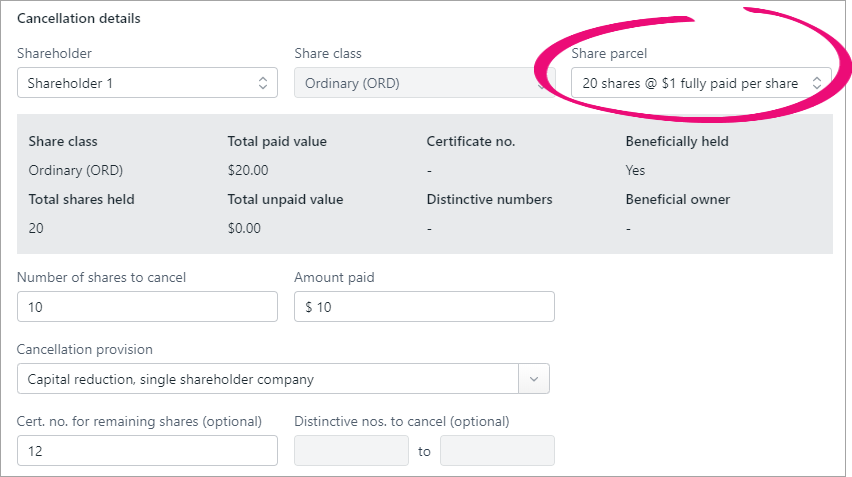Click the Beneficial owner heading
Viewport: 852px width, 477px height.
tap(677, 199)
